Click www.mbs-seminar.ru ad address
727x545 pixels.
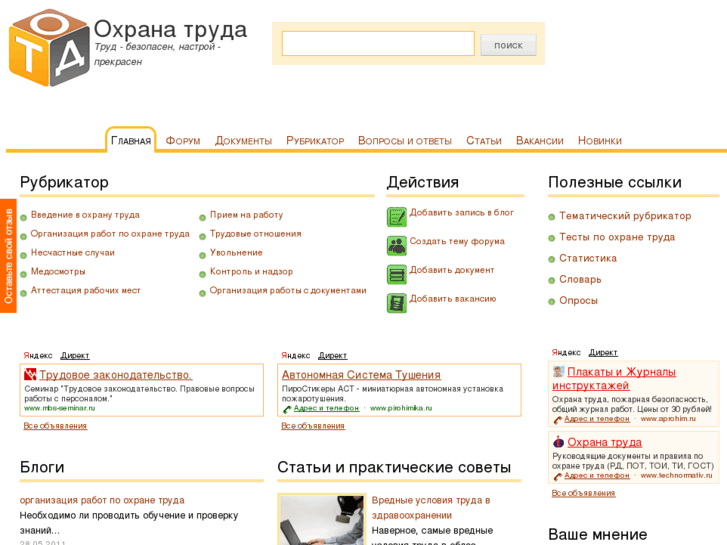59,408
